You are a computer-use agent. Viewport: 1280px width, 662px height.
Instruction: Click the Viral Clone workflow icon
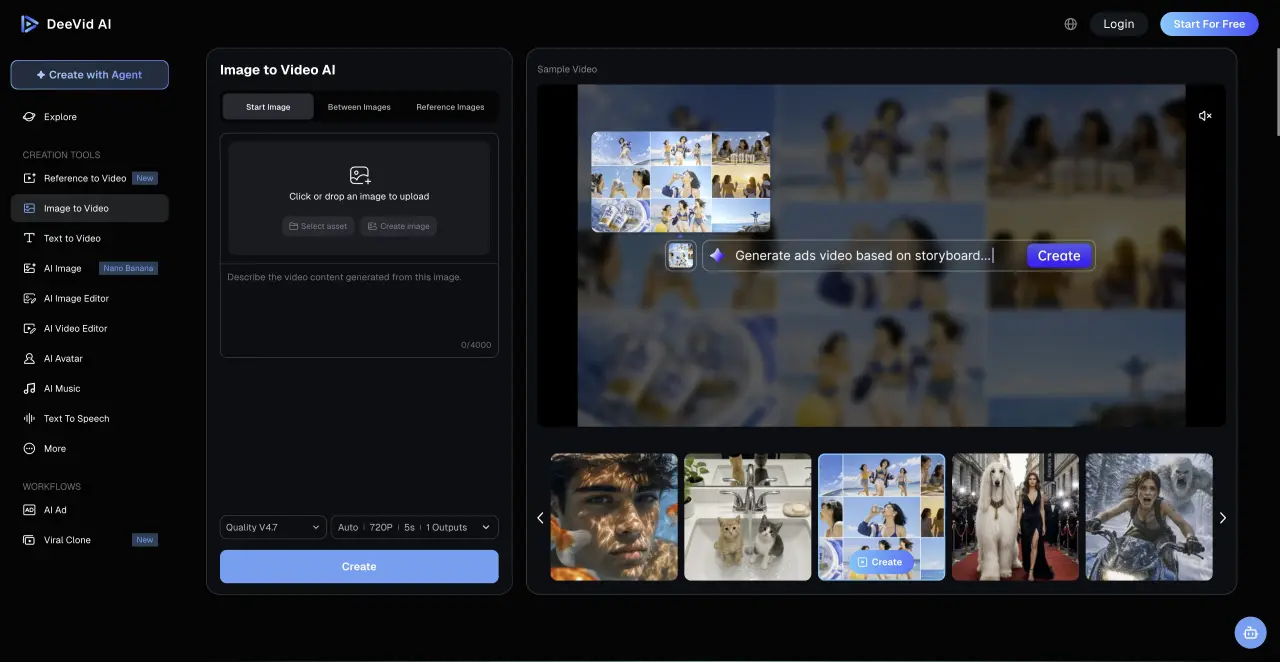pos(29,540)
